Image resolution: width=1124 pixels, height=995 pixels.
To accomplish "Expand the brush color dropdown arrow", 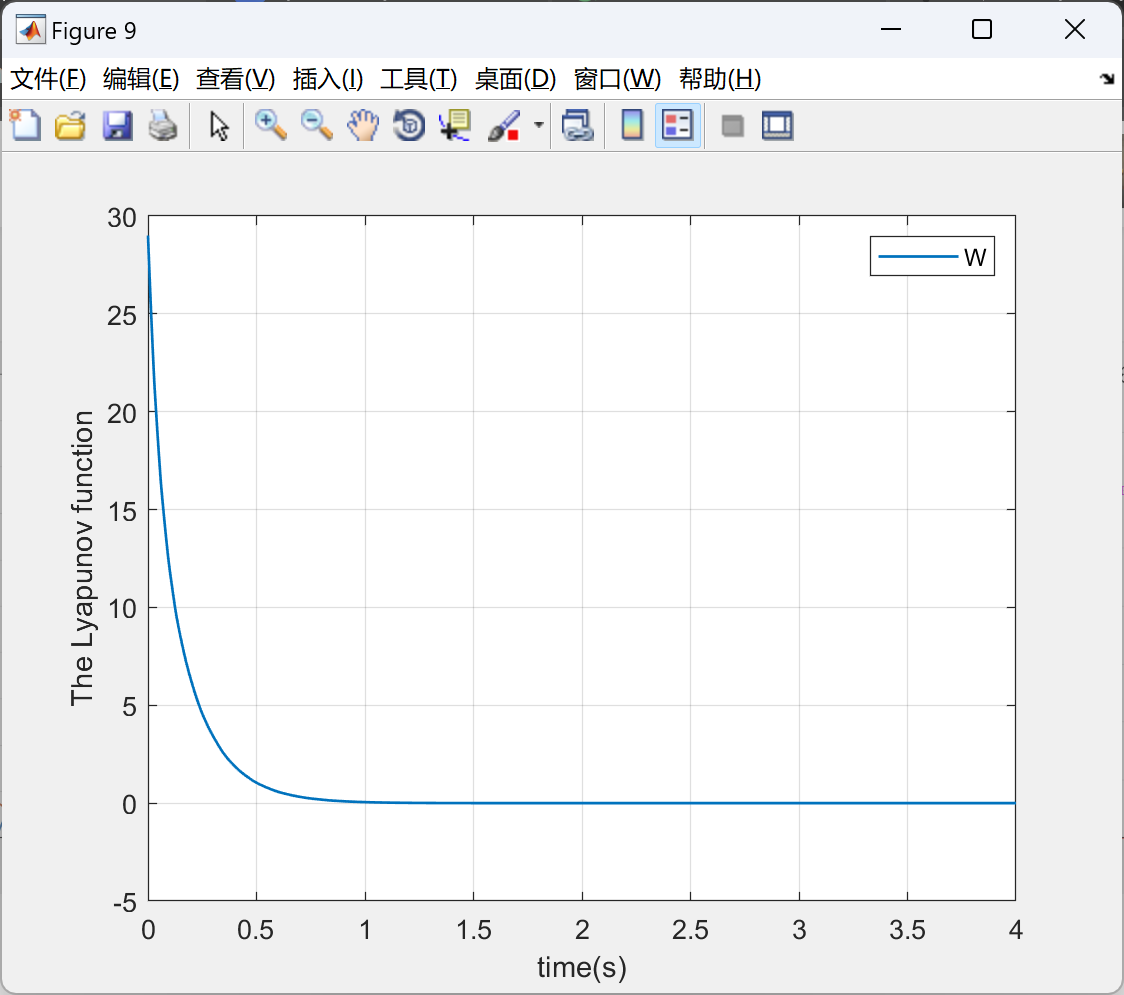I will click(539, 125).
